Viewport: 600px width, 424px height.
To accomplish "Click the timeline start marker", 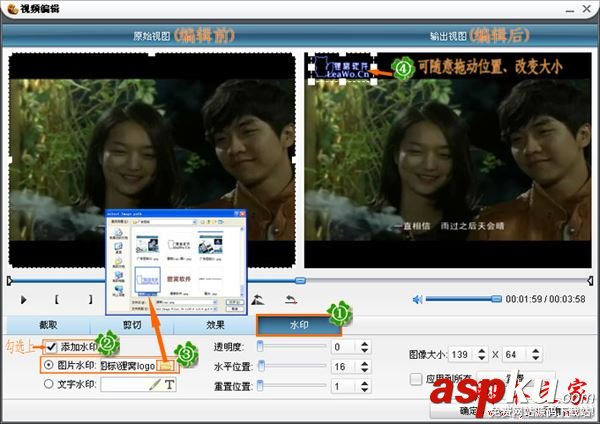I will tap(10, 281).
